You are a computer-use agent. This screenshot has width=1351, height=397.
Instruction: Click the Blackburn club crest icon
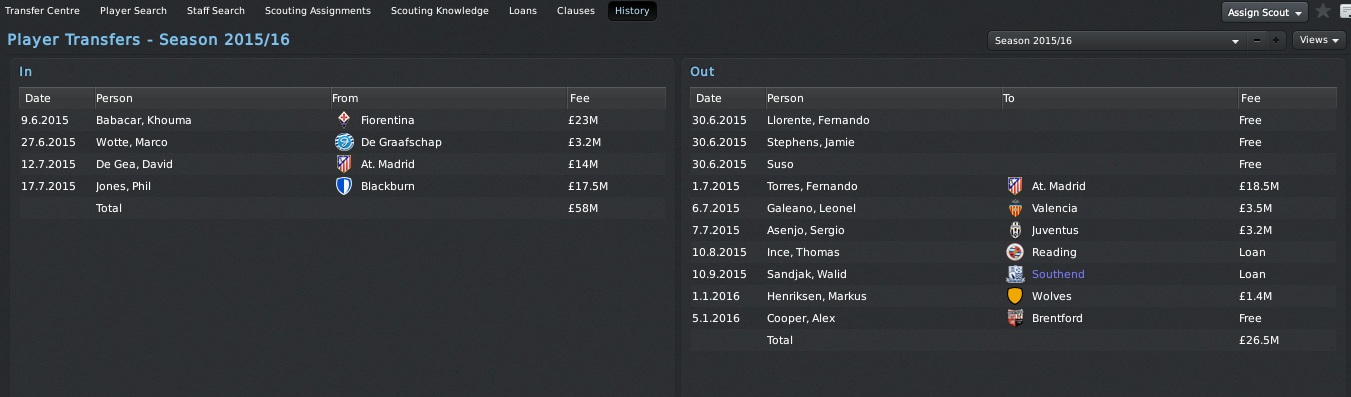(x=344, y=186)
